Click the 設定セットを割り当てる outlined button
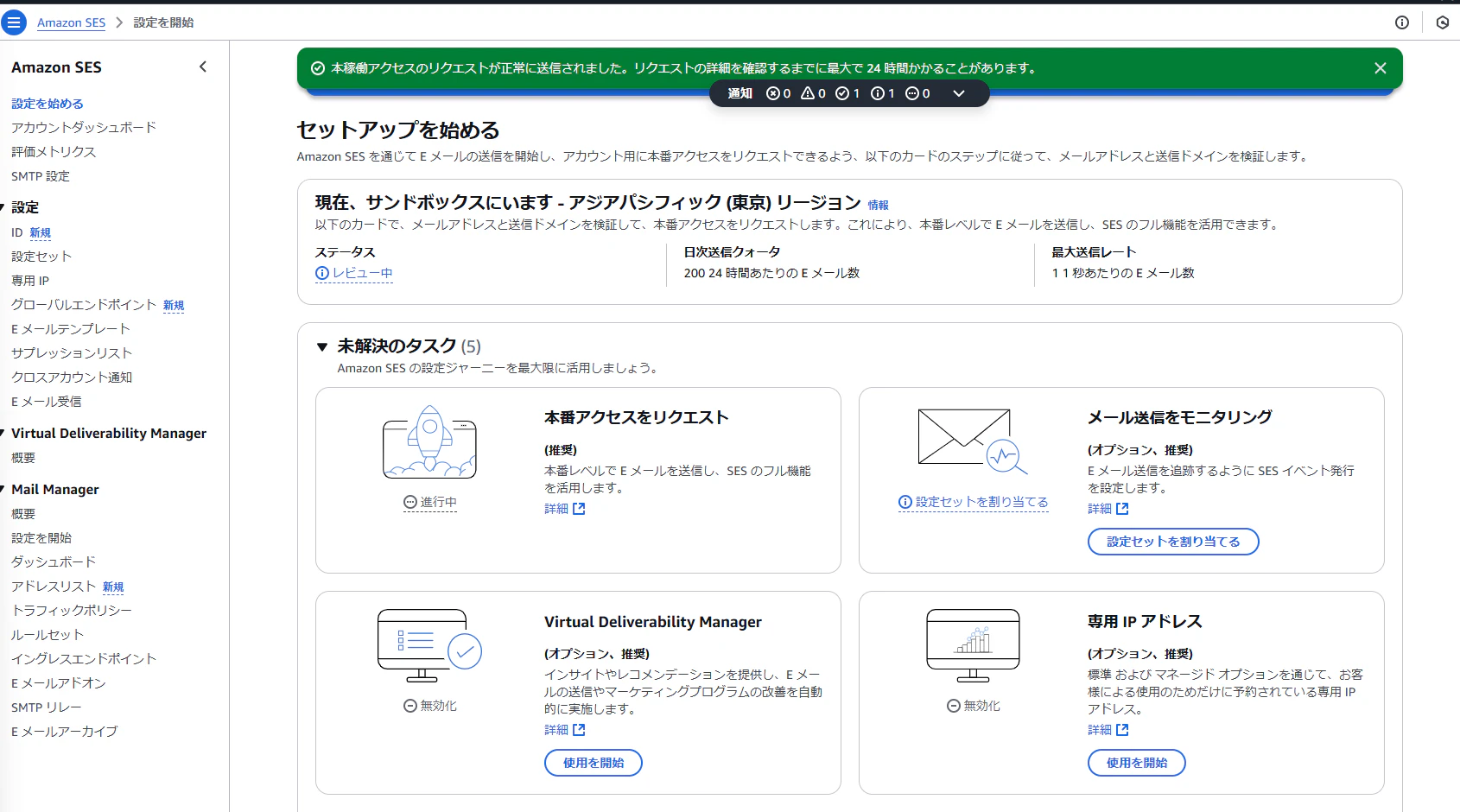This screenshot has height=812, width=1460. tap(1173, 542)
